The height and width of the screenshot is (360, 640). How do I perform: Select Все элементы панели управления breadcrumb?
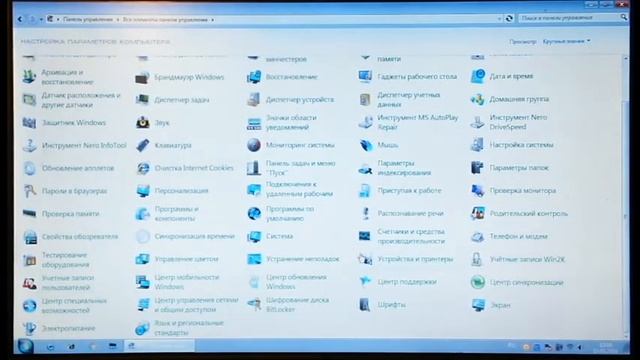165,19
